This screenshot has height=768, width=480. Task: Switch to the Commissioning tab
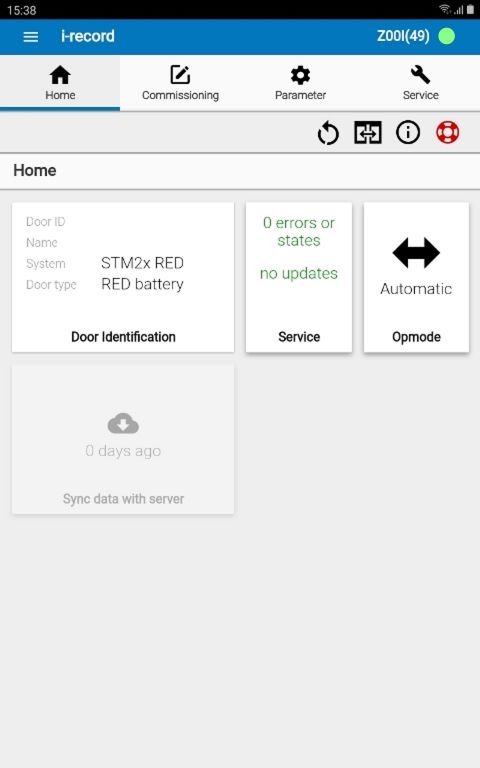(180, 83)
